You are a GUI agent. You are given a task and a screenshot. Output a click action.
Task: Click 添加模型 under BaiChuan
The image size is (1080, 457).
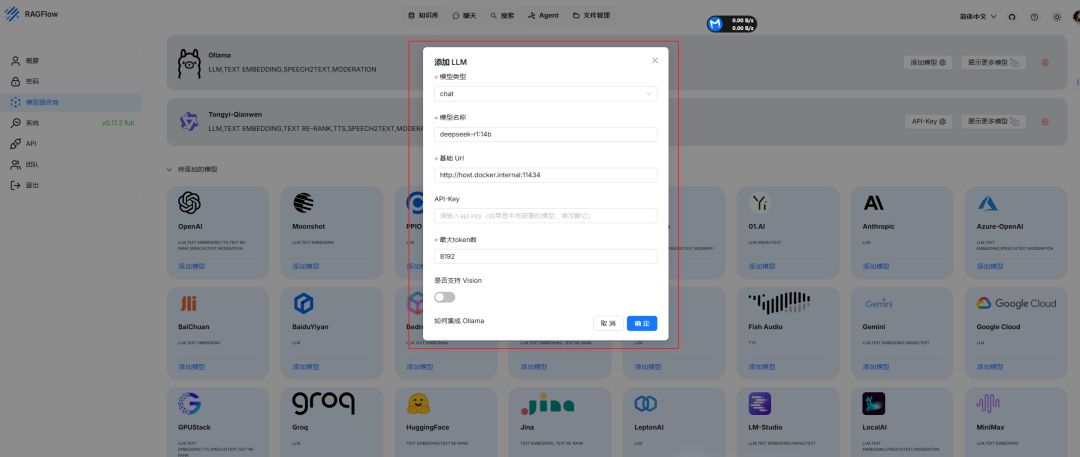point(191,367)
